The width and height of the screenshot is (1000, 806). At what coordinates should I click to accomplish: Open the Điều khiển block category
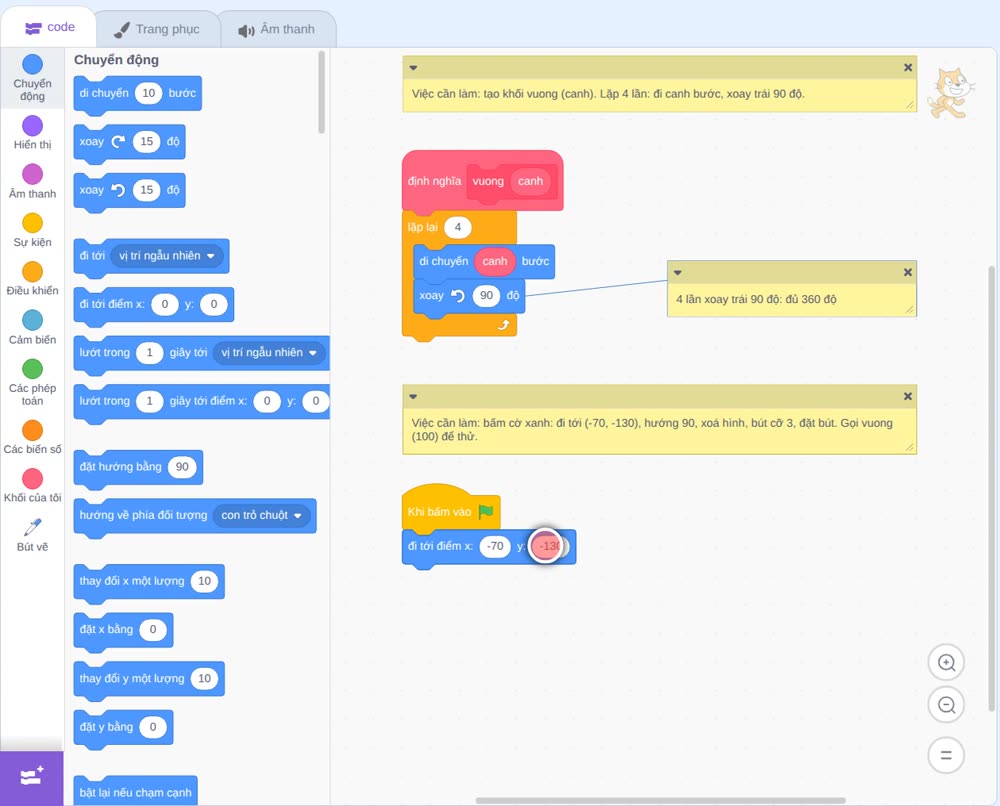point(33,279)
